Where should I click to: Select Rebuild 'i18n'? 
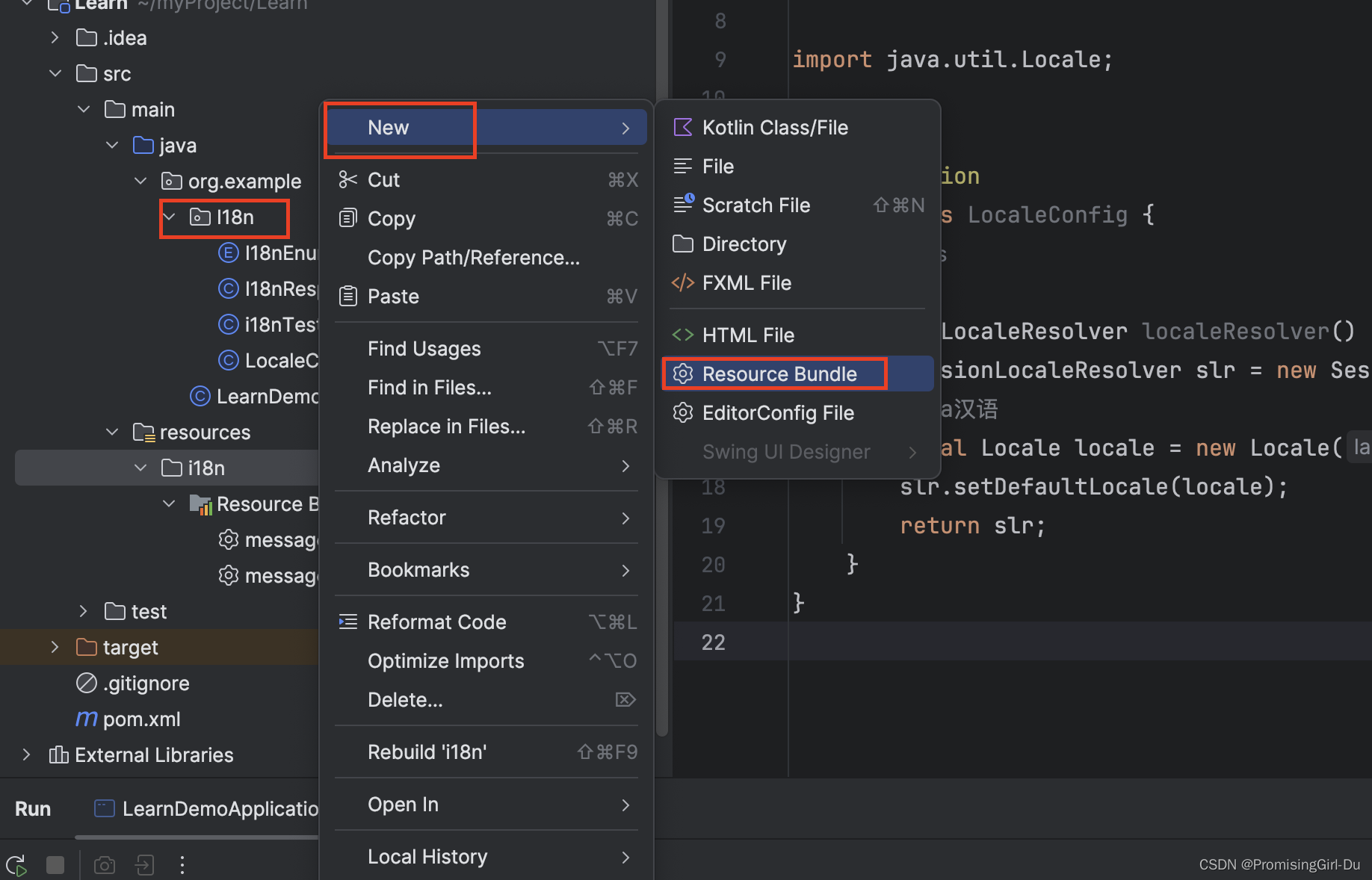coord(487,752)
